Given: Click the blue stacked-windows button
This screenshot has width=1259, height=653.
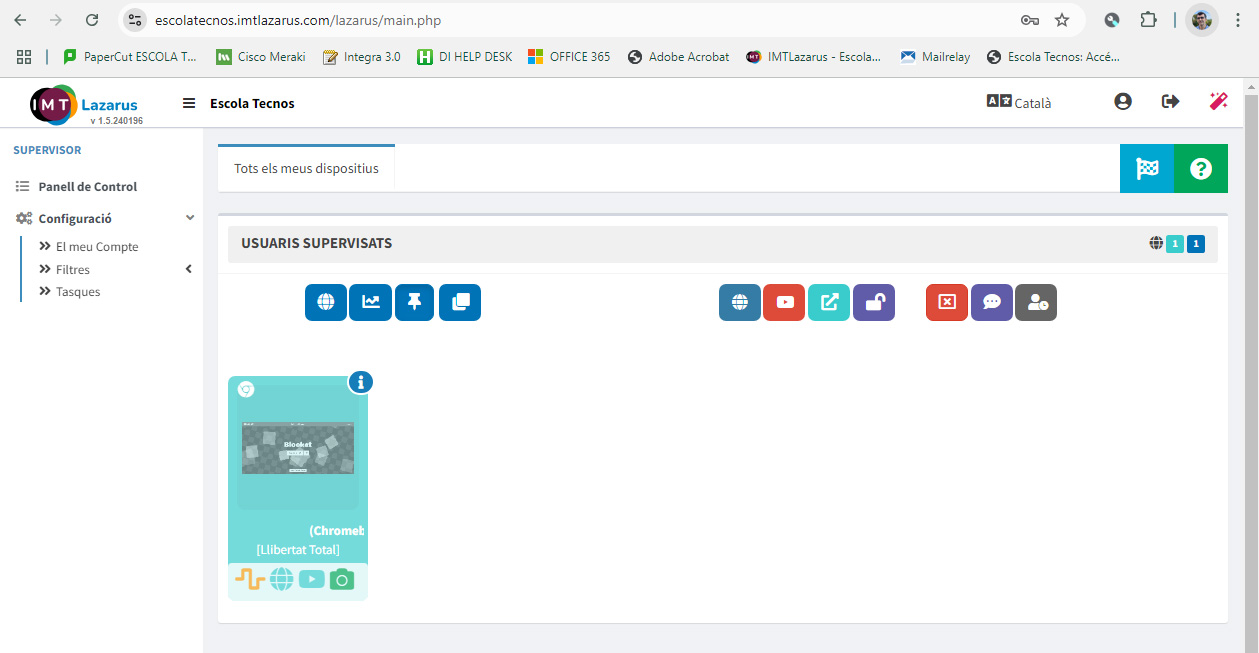Looking at the screenshot, I should [x=460, y=302].
